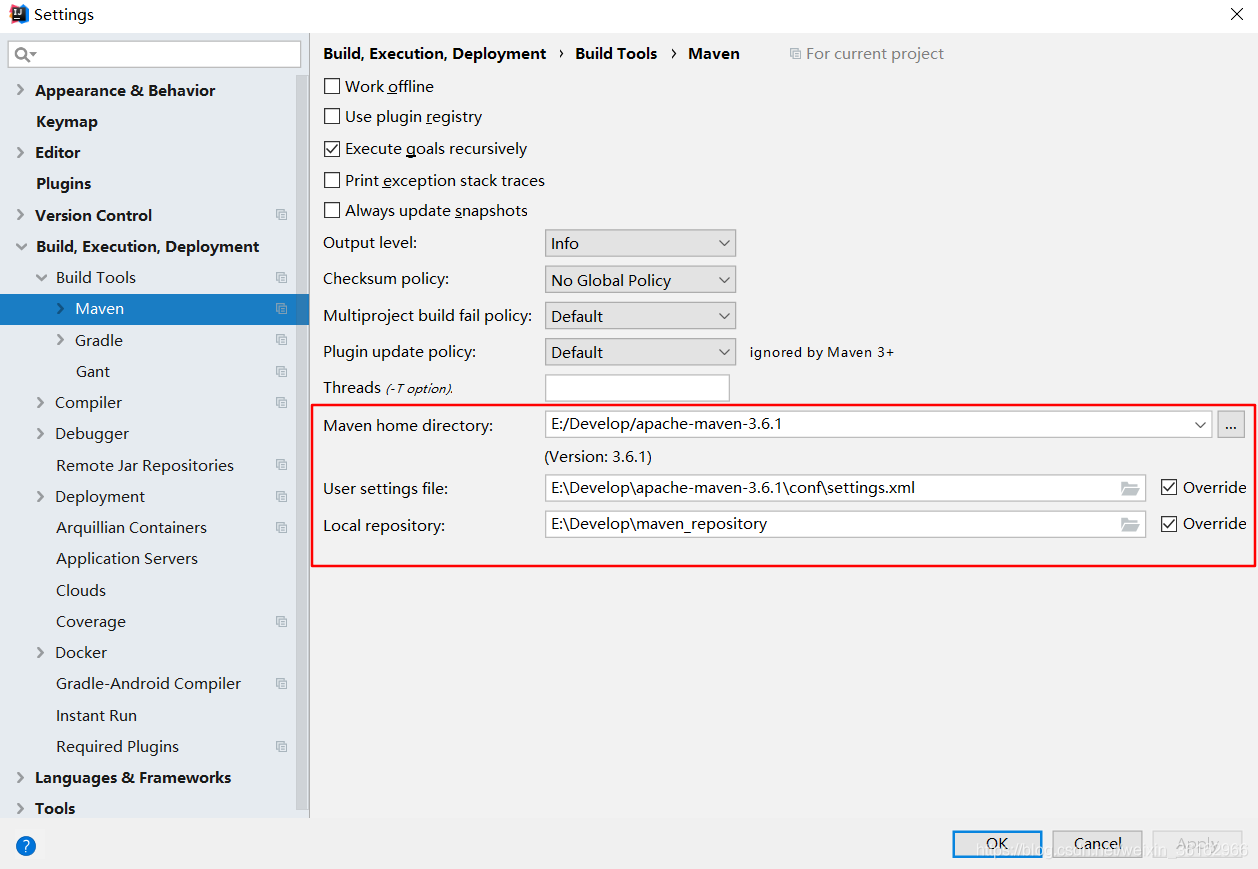1258x869 pixels.
Task: Open Plugins settings page
Action: 64,183
